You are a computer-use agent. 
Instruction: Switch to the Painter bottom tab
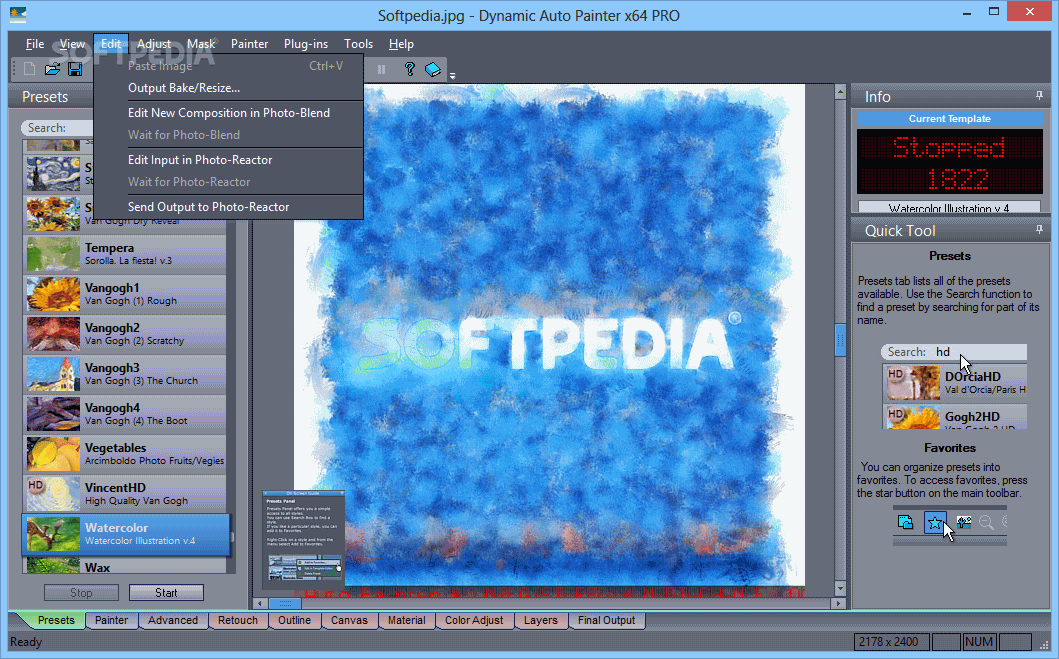(x=111, y=620)
